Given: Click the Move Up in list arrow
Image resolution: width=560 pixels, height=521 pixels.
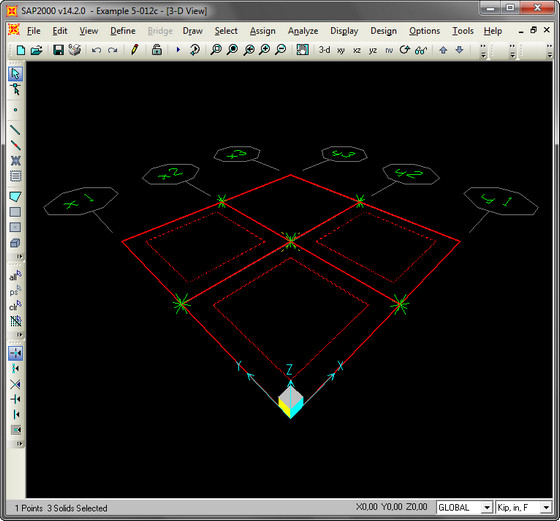Looking at the screenshot, I should [443, 50].
